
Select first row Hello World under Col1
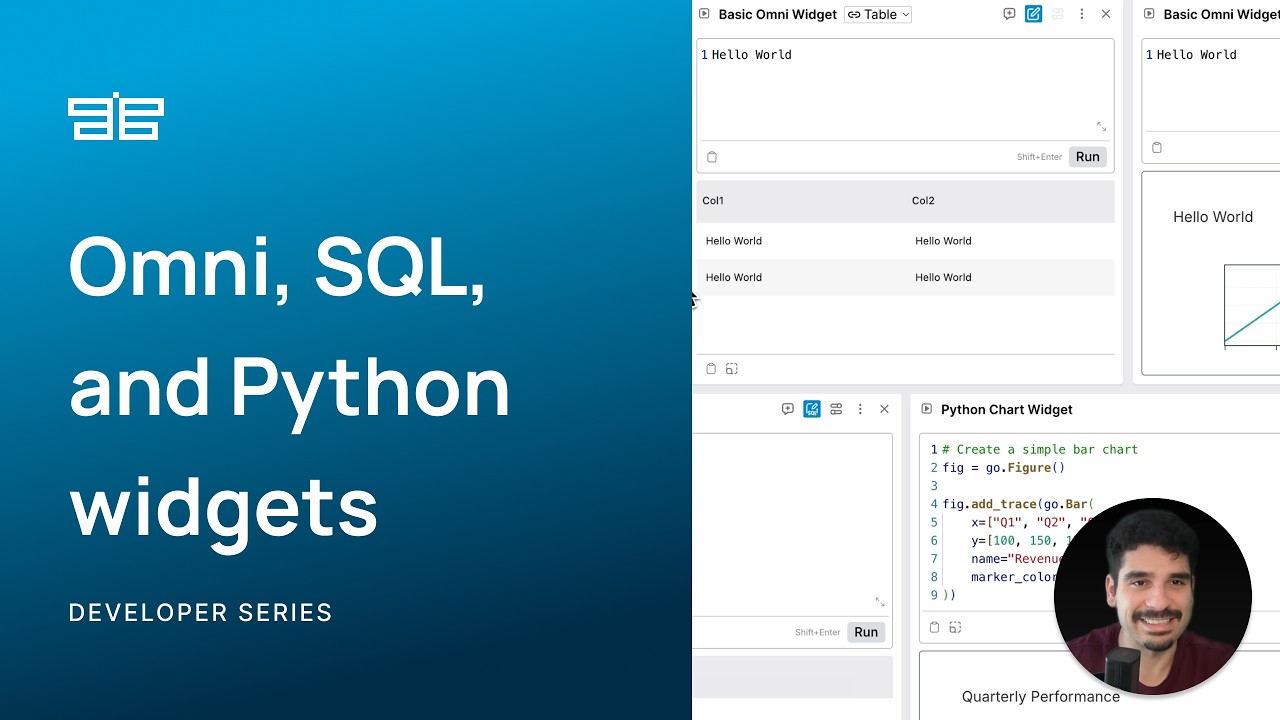(733, 241)
